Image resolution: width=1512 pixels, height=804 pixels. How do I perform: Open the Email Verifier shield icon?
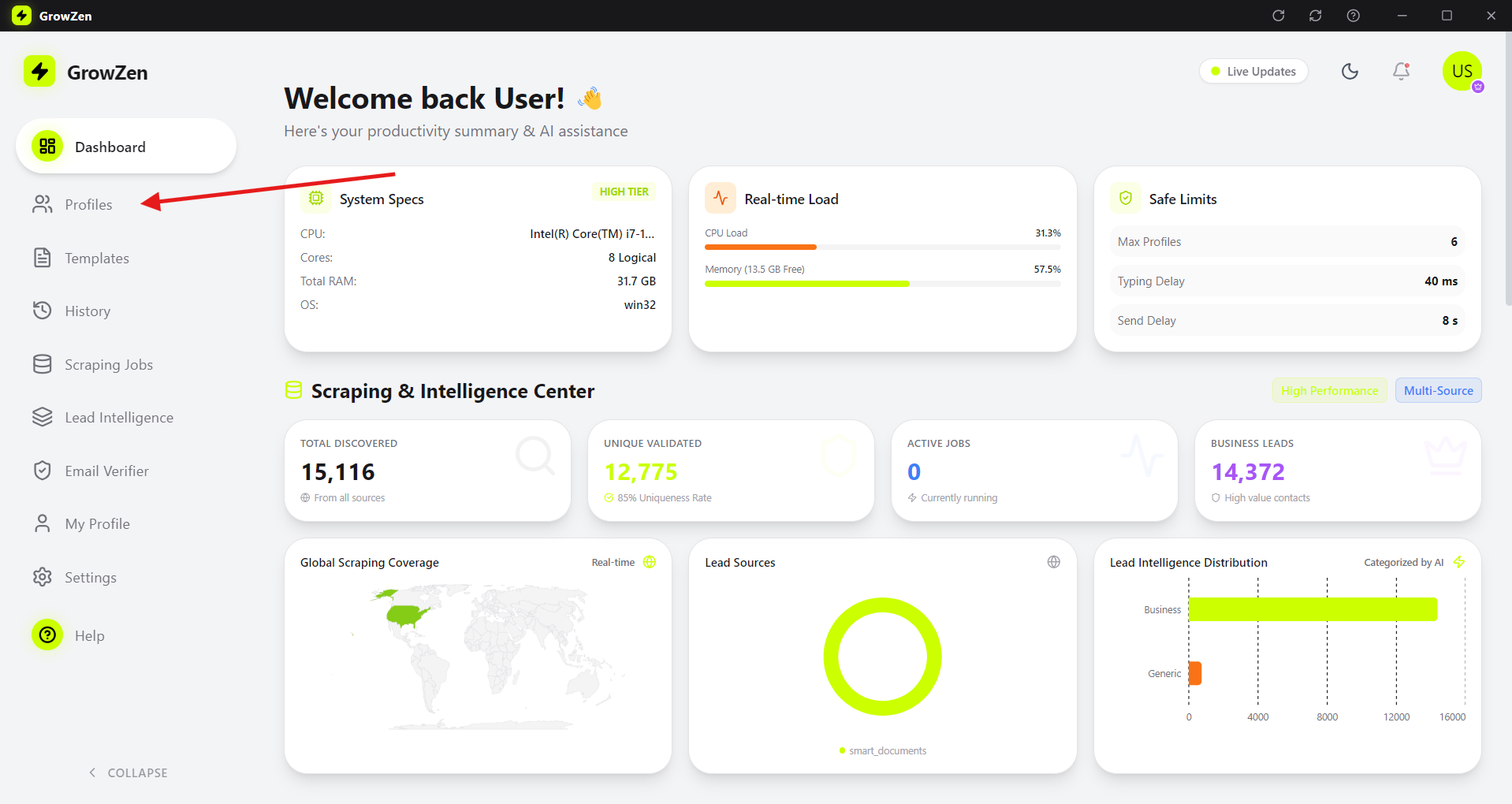[x=43, y=471]
